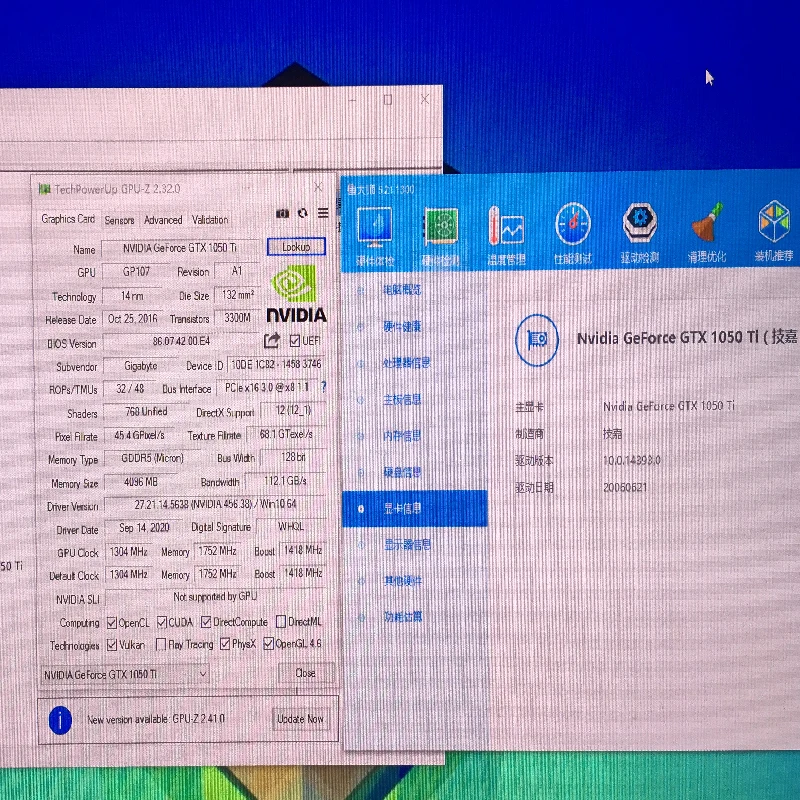Open 驱动检测 driver detection icon
Viewport: 800px width, 800px height.
(640, 233)
